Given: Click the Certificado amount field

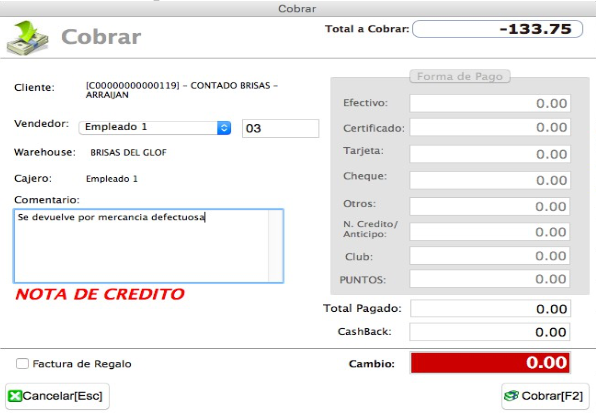Looking at the screenshot, I should tap(490, 127).
